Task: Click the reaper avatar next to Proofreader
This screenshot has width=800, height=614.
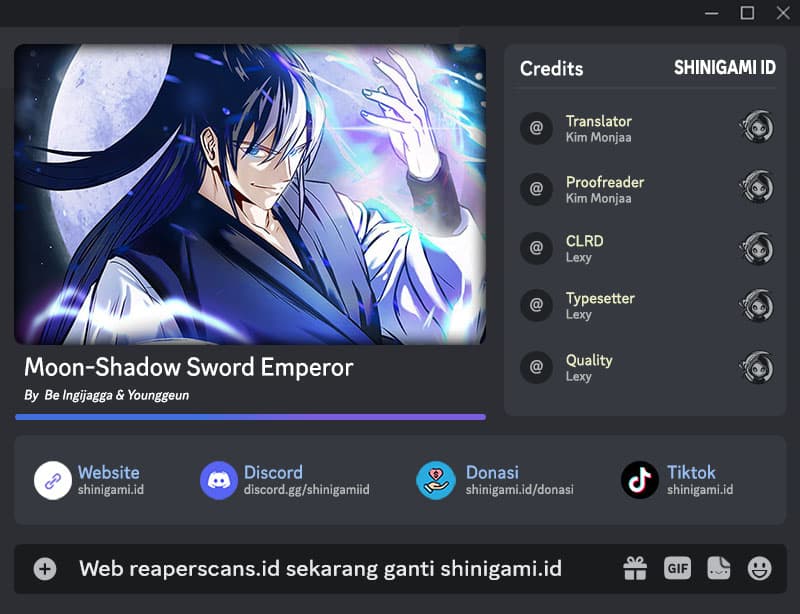Action: [x=757, y=186]
